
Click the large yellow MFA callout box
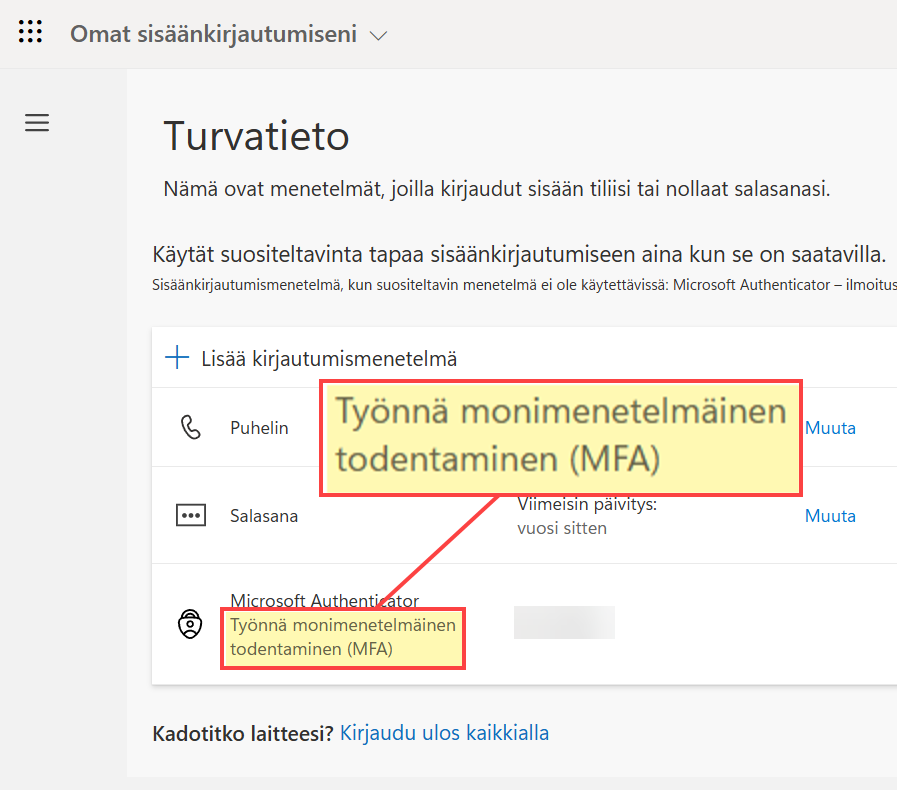click(560, 436)
